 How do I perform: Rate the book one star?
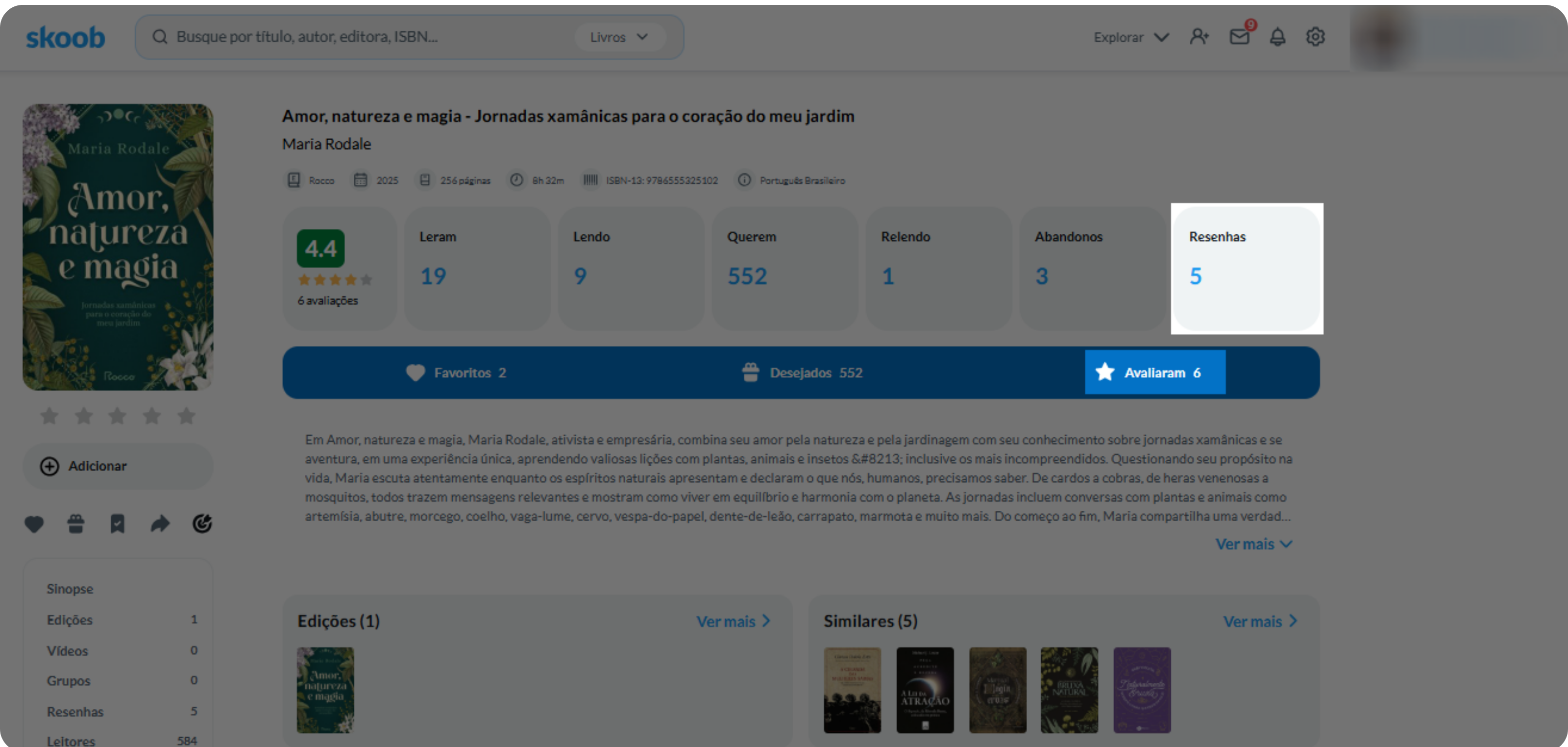pyautogui.click(x=49, y=416)
